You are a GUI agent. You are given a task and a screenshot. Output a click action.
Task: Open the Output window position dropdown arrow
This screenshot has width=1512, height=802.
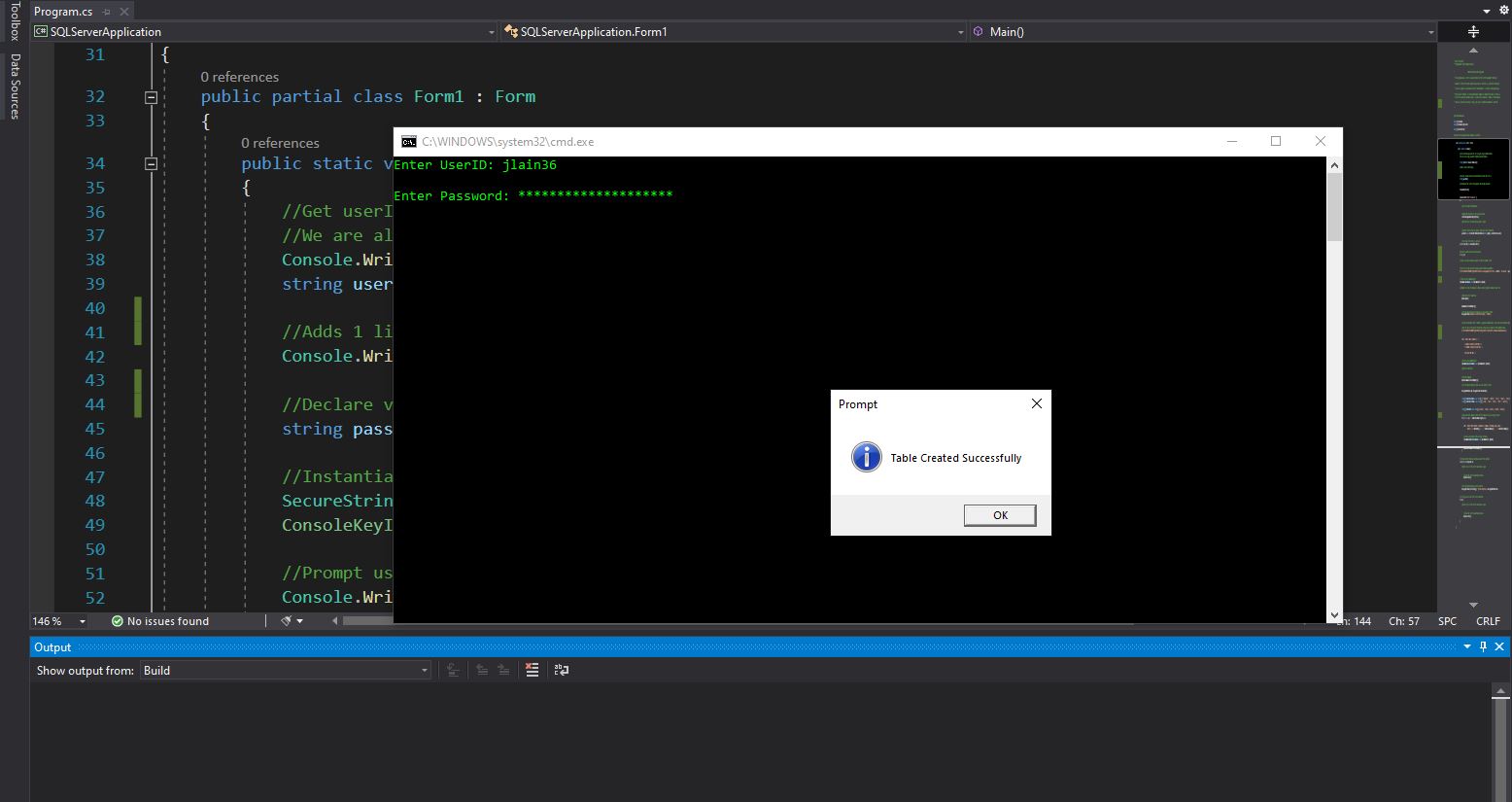1467,647
